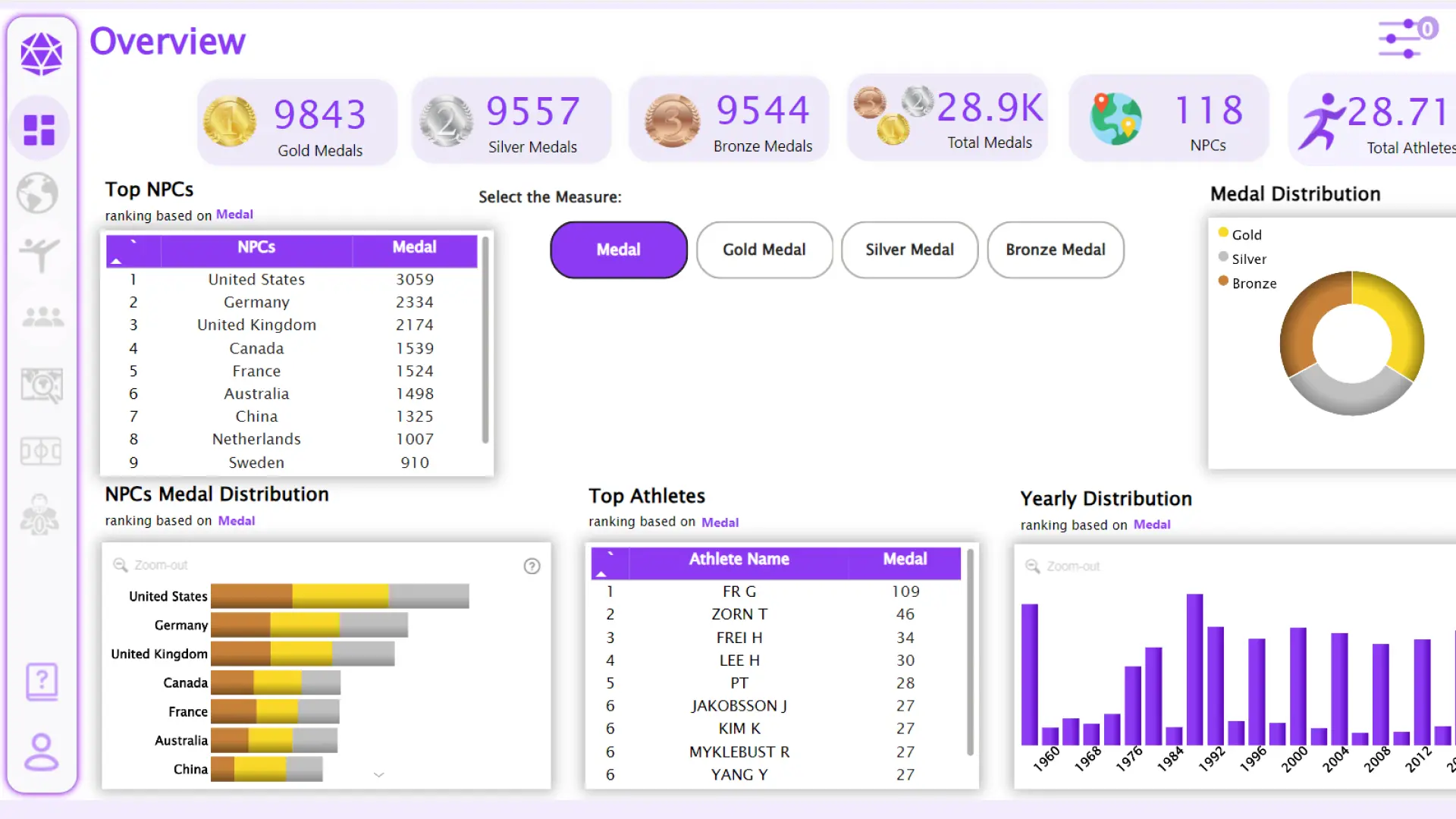The width and height of the screenshot is (1456, 819).
Task: Click the silver medal icon card
Action: tap(447, 121)
